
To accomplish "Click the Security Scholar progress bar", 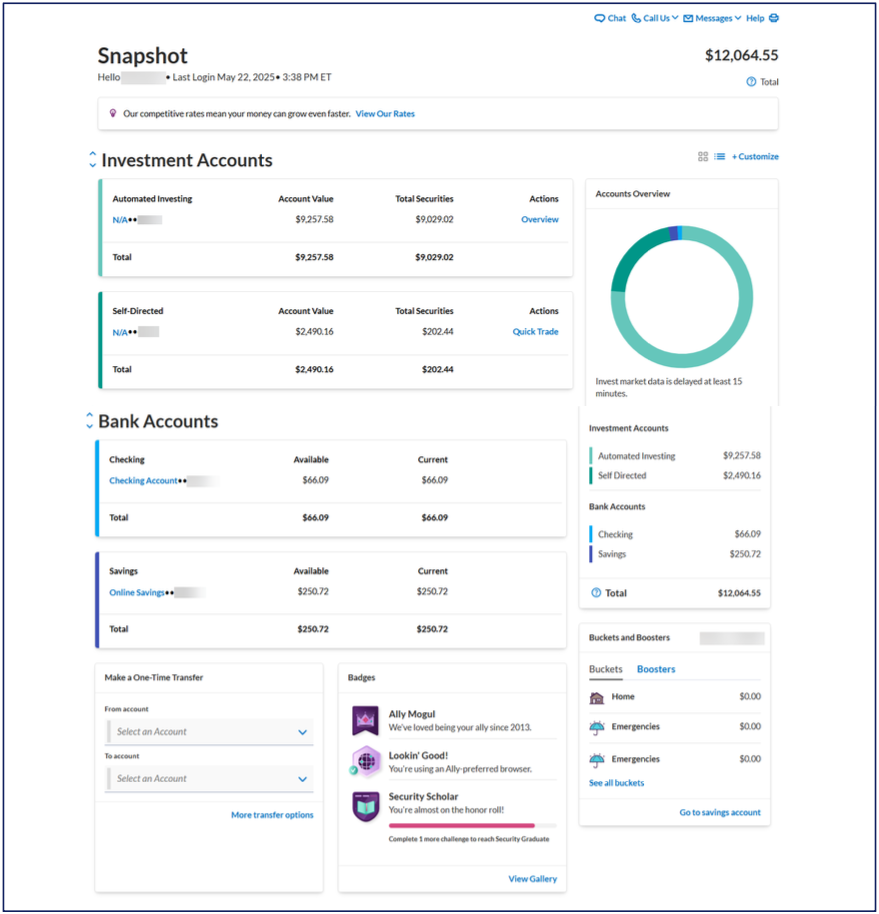I will pyautogui.click(x=473, y=825).
